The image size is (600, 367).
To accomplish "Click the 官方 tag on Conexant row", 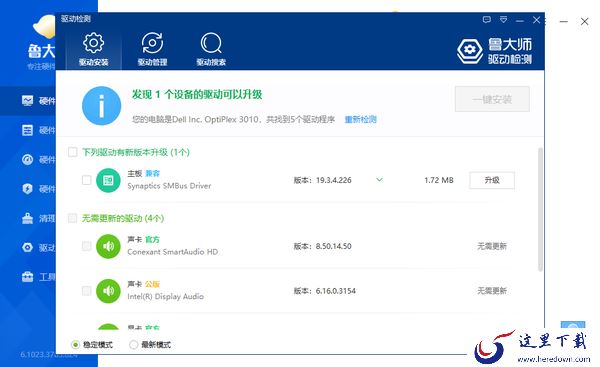I will [x=152, y=240].
